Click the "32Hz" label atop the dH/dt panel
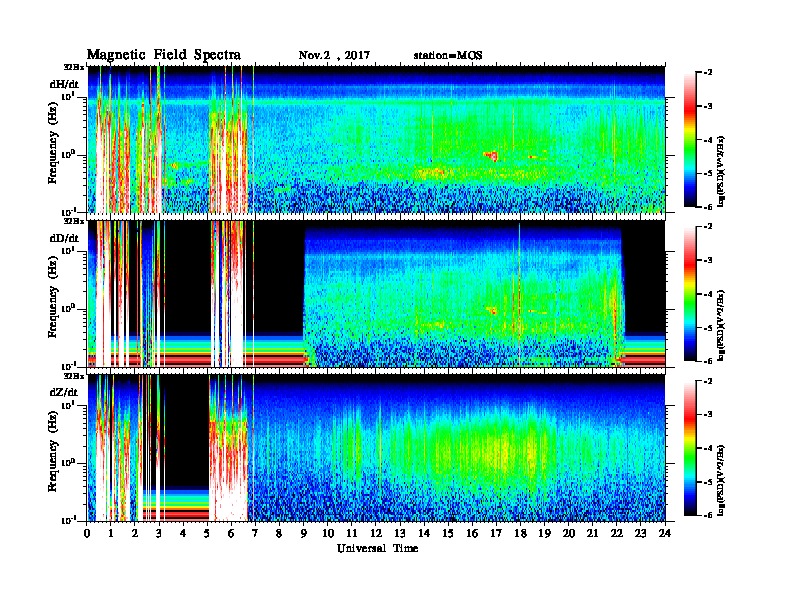Viewport: 792px width, 612px height. click(74, 67)
